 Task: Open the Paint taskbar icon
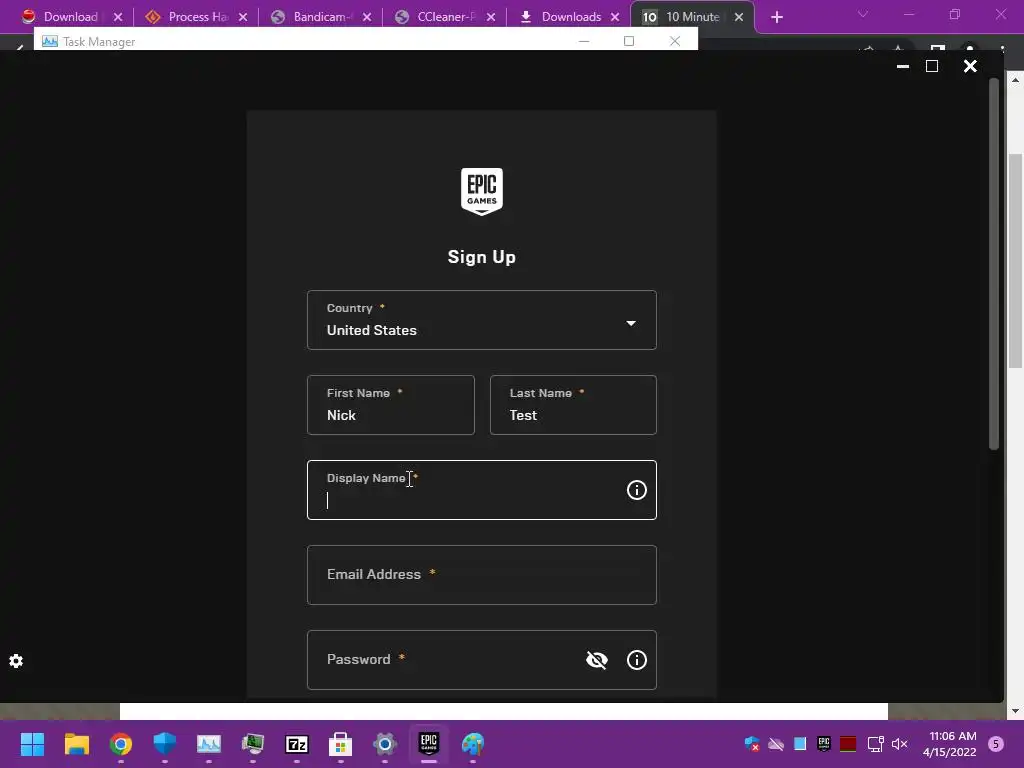click(473, 744)
